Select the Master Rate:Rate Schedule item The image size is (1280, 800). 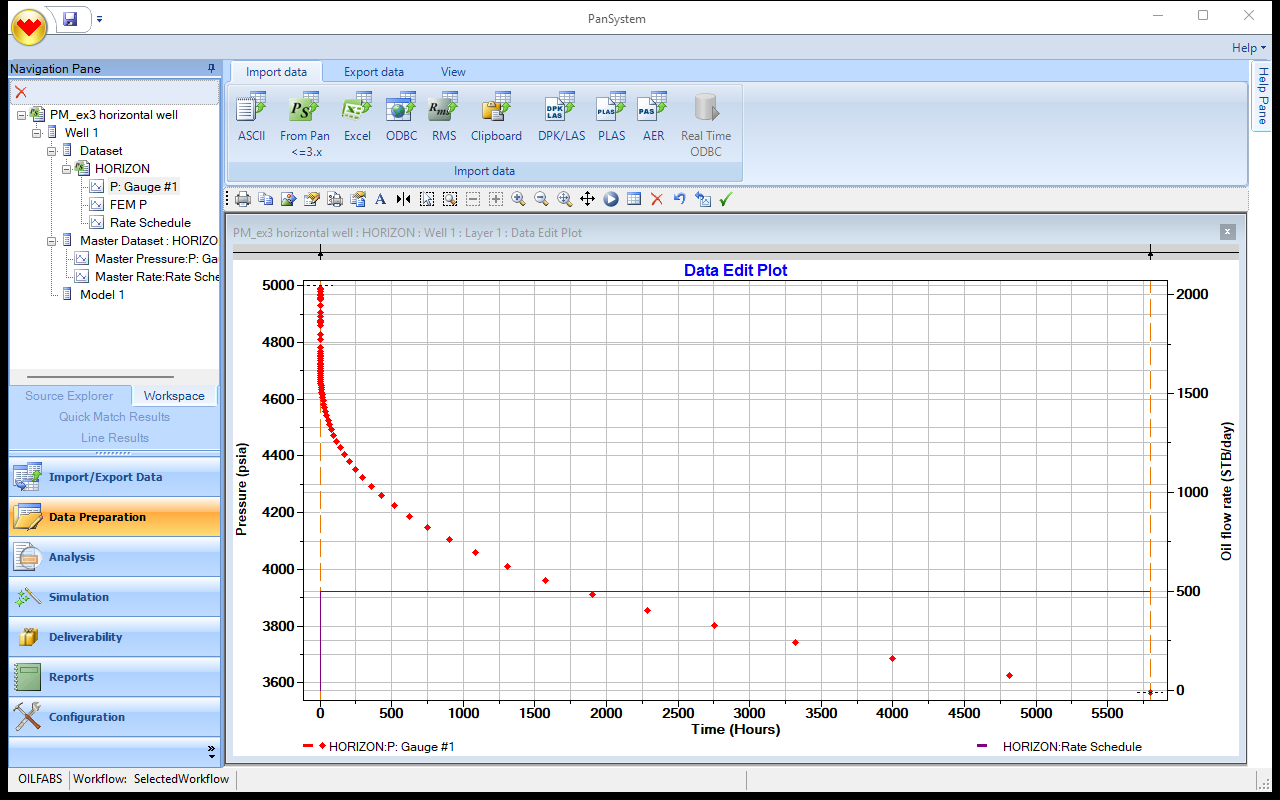pyautogui.click(x=156, y=277)
